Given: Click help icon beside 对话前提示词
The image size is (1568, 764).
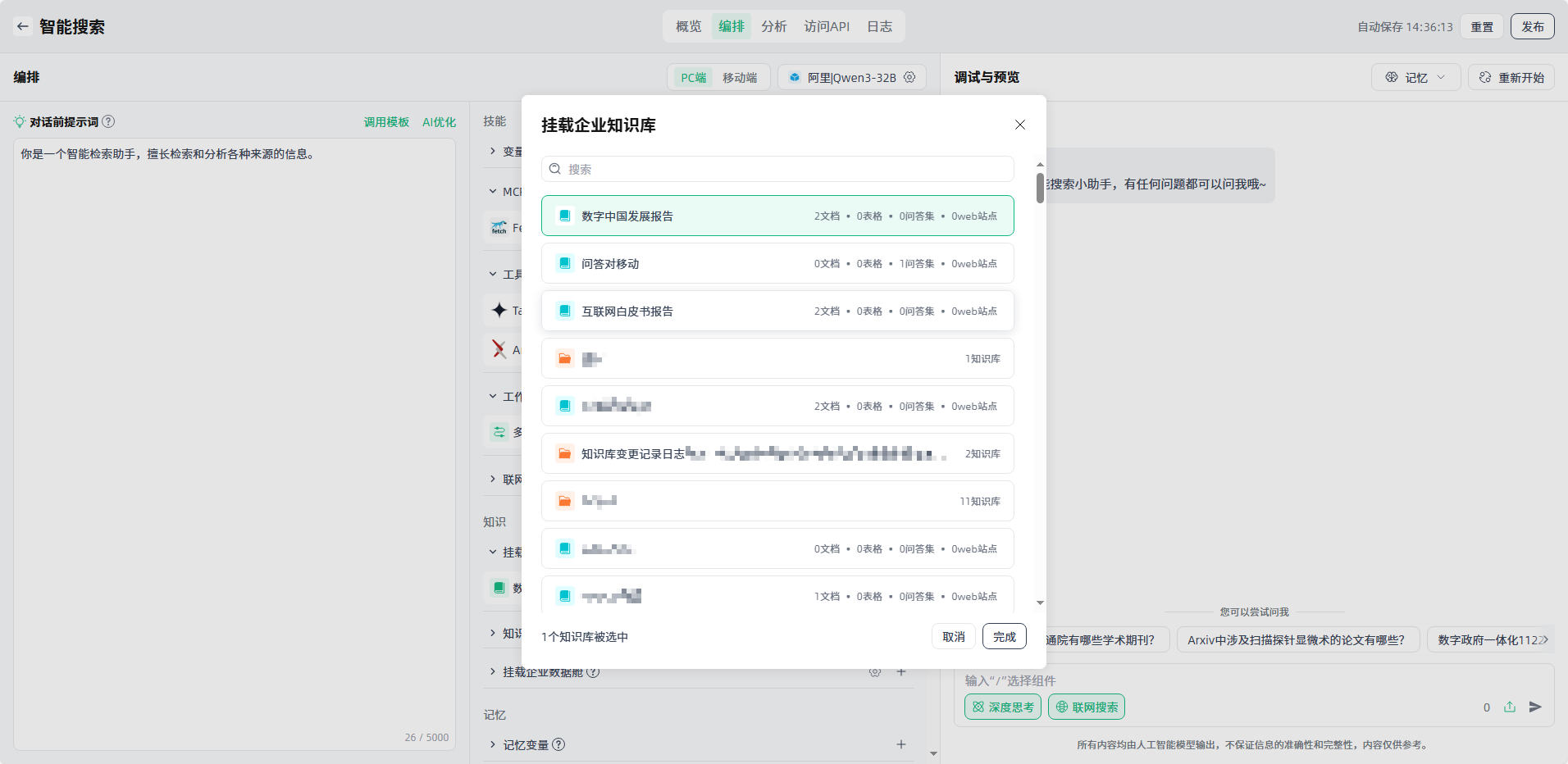Looking at the screenshot, I should 108,121.
